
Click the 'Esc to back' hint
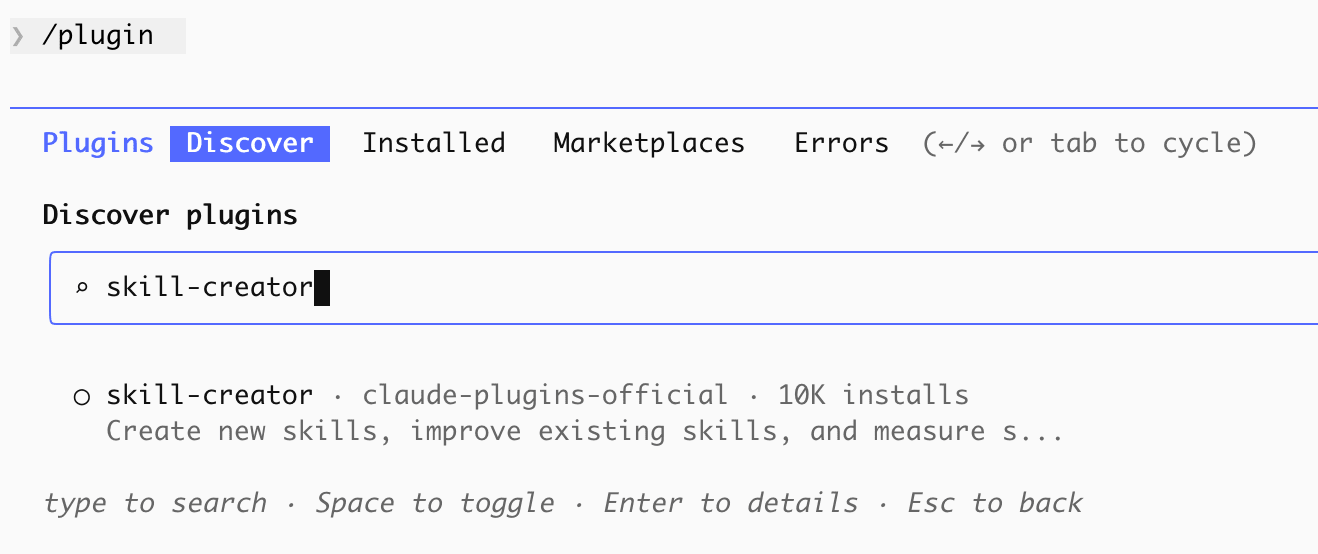994,503
